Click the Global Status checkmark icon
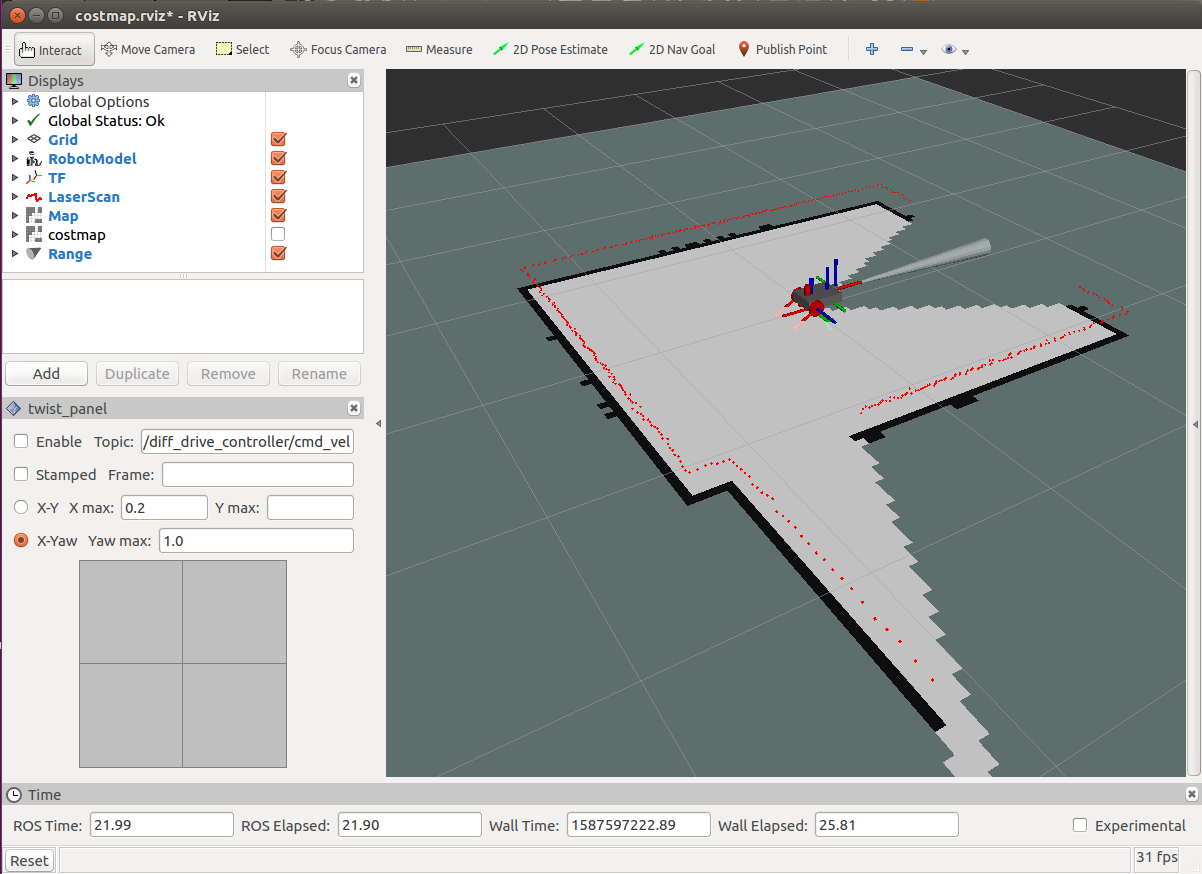This screenshot has height=874, width=1202. (34, 120)
